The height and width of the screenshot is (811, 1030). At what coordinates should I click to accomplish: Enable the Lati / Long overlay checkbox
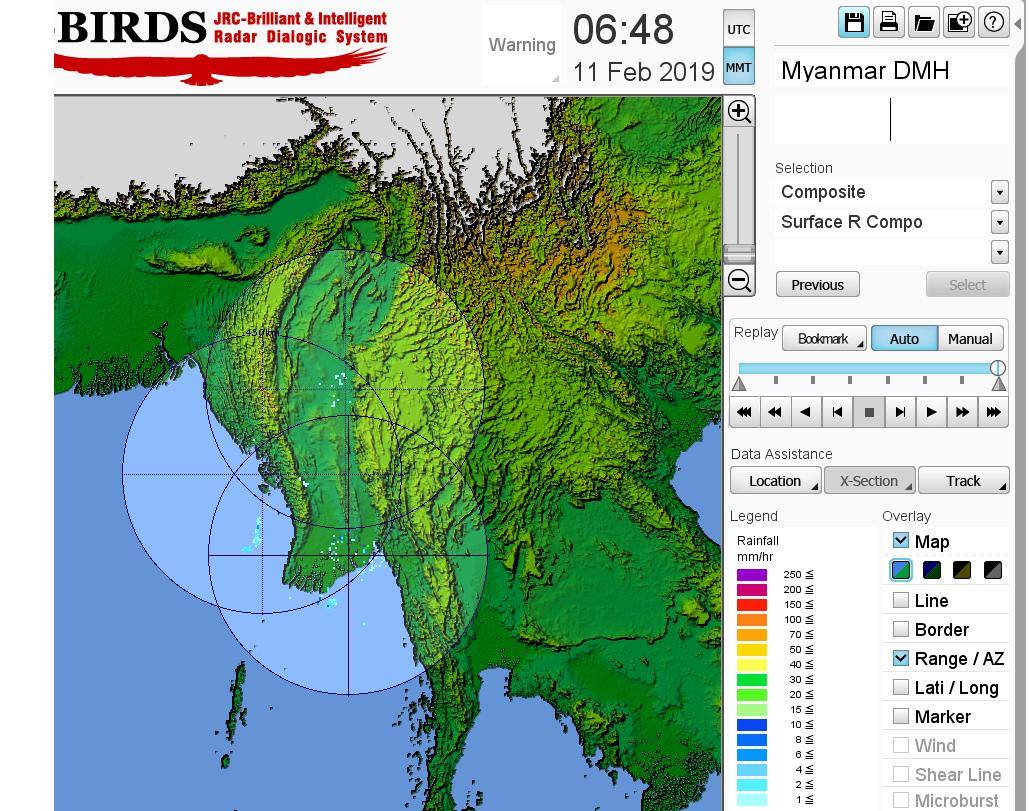(x=901, y=687)
